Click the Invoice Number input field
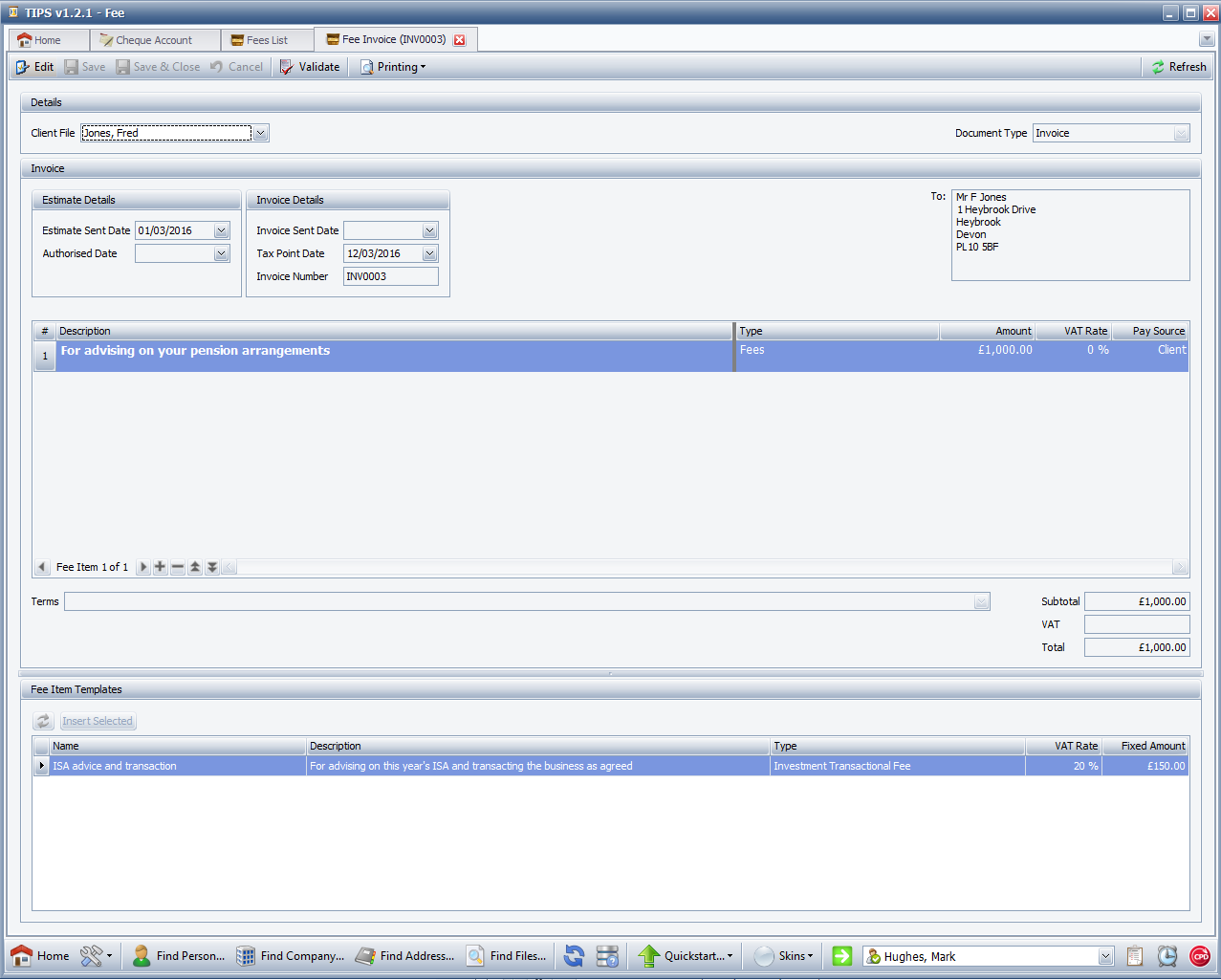1221x980 pixels. pyautogui.click(x=390, y=277)
